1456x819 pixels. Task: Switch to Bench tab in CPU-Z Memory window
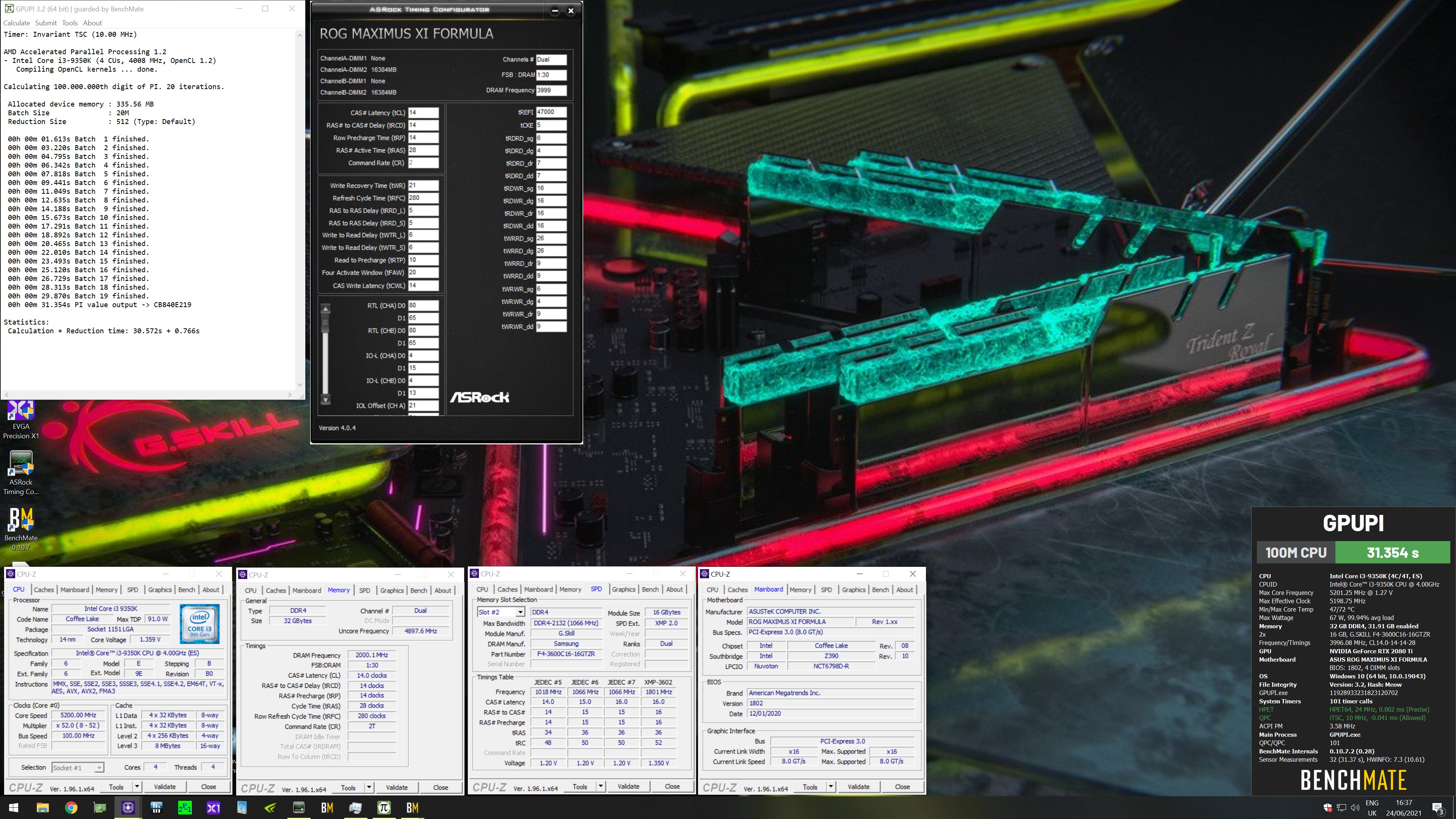[419, 590]
